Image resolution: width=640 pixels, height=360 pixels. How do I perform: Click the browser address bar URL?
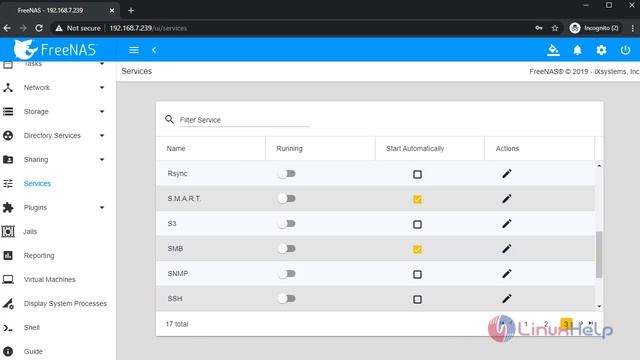(148, 28)
